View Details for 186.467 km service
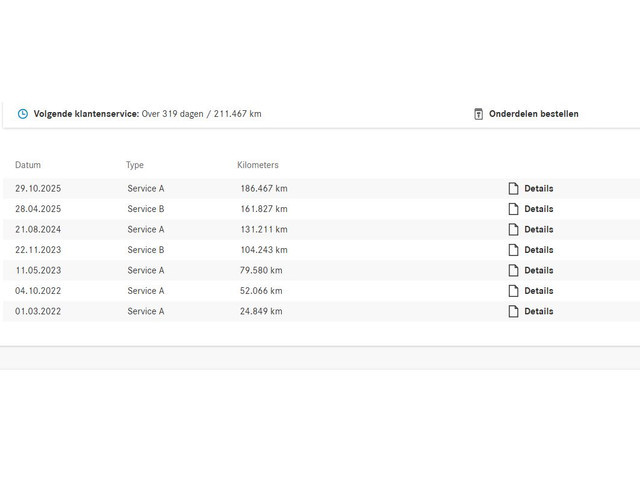This screenshot has height=480, width=640. click(538, 188)
